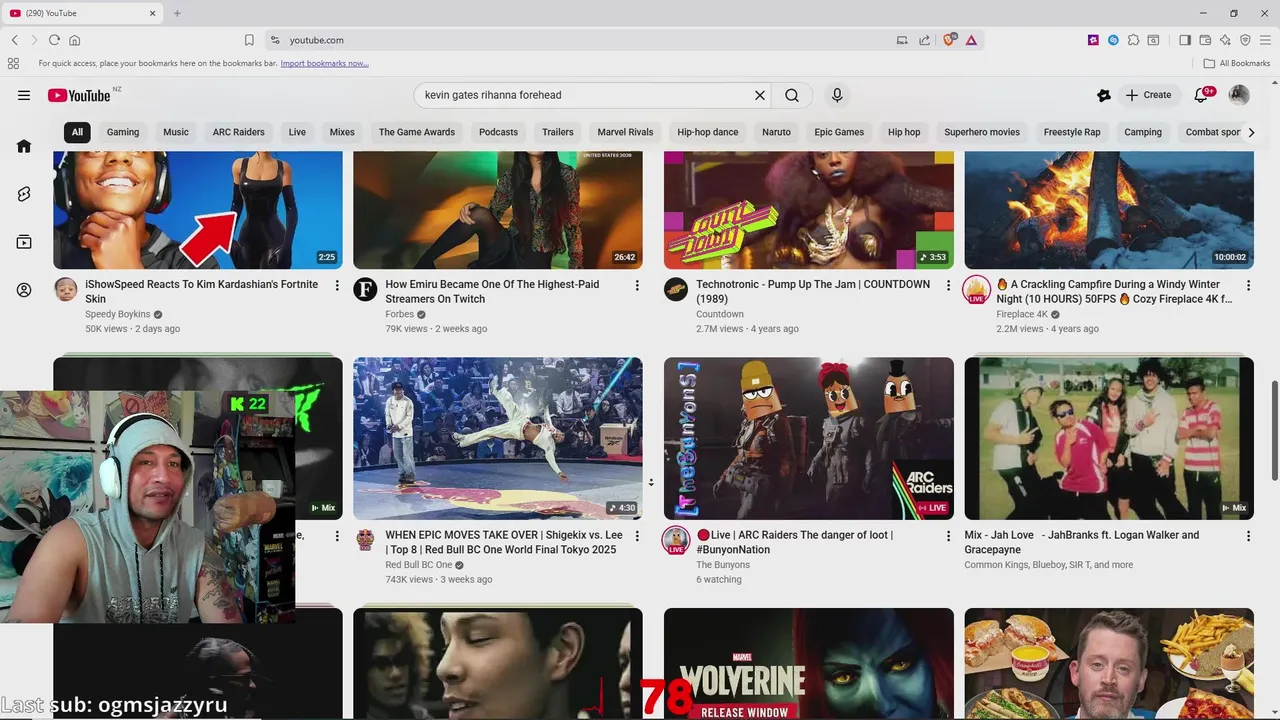The image size is (1280, 720).
Task: Open the browser main menu
Action: tap(1265, 40)
